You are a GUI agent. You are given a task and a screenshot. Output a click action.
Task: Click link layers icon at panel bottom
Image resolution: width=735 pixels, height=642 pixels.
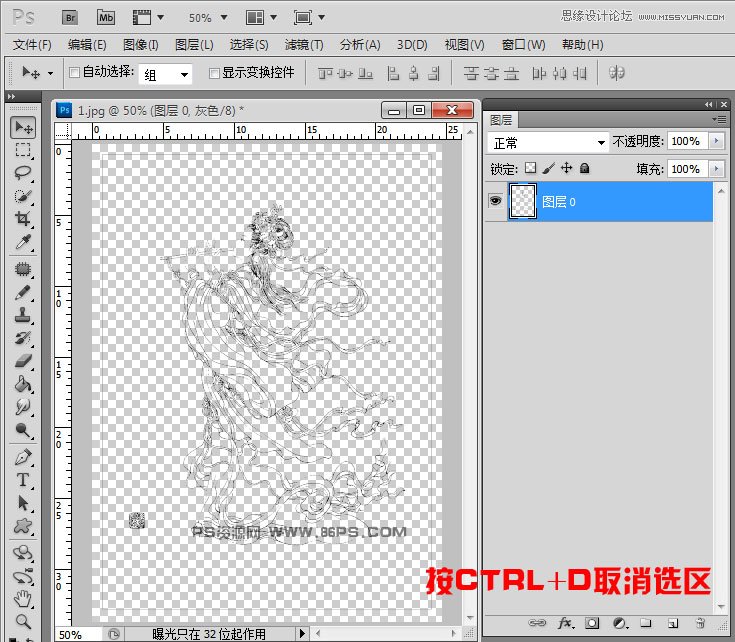(x=537, y=623)
